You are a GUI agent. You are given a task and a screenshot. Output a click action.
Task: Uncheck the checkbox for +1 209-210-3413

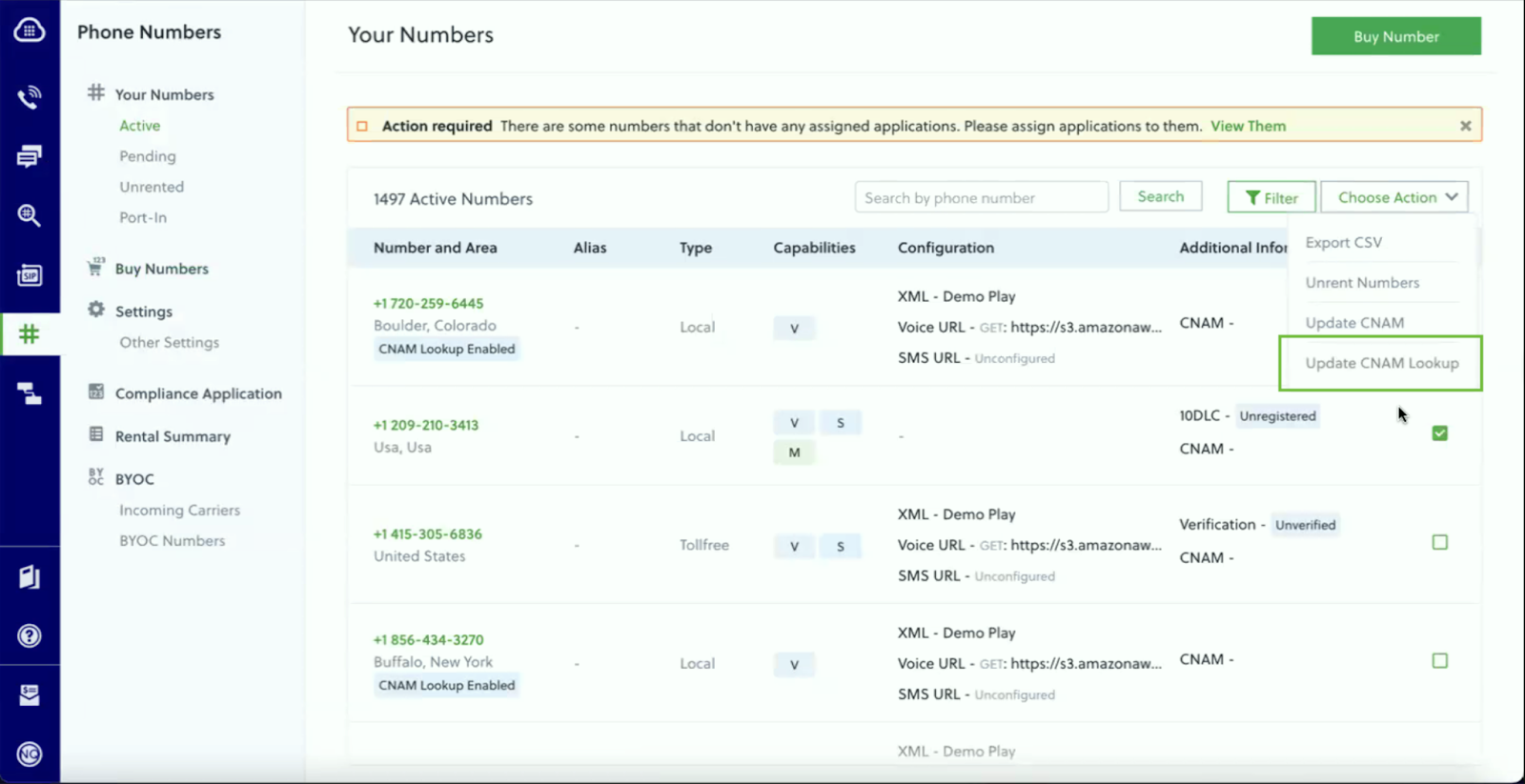[x=1439, y=433]
